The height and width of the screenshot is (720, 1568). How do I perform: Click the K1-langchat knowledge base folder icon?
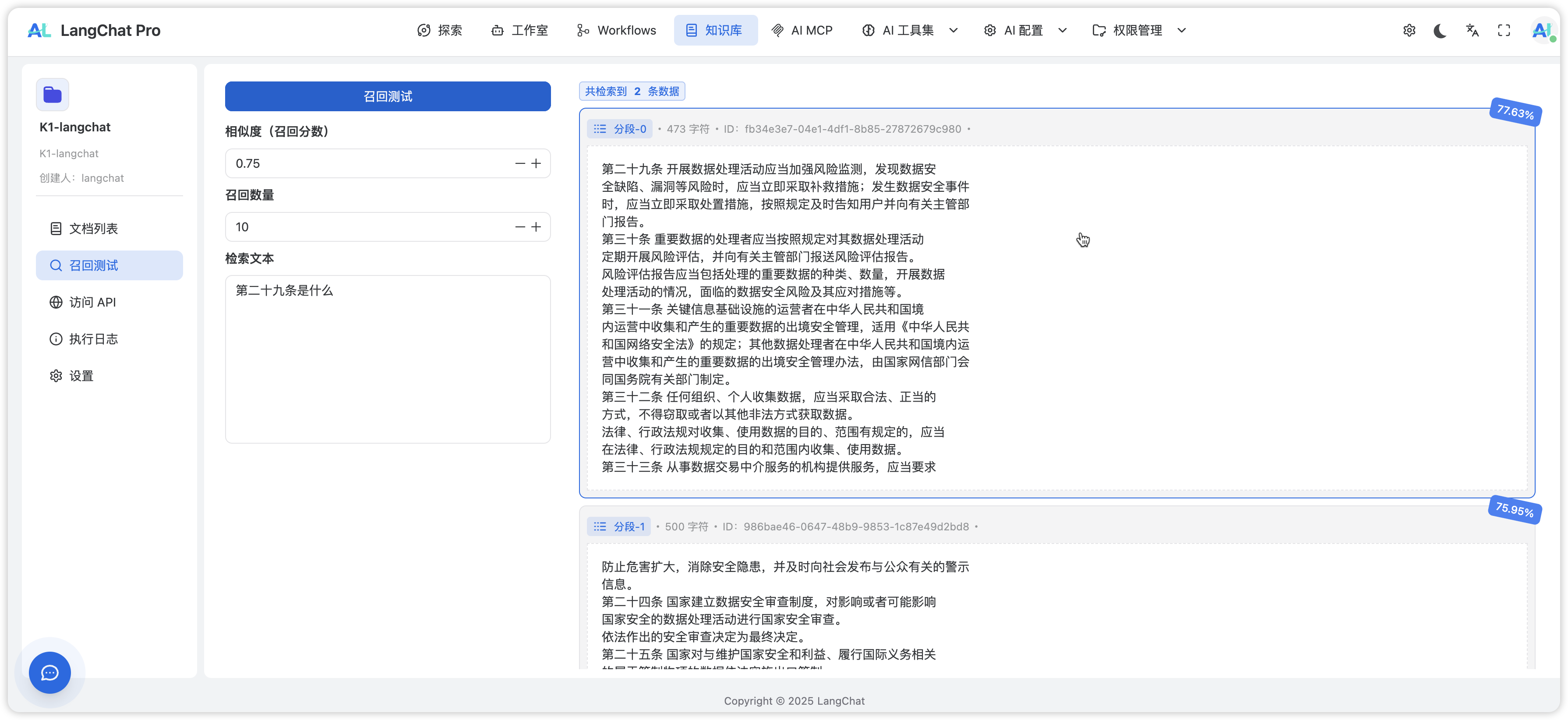point(53,95)
